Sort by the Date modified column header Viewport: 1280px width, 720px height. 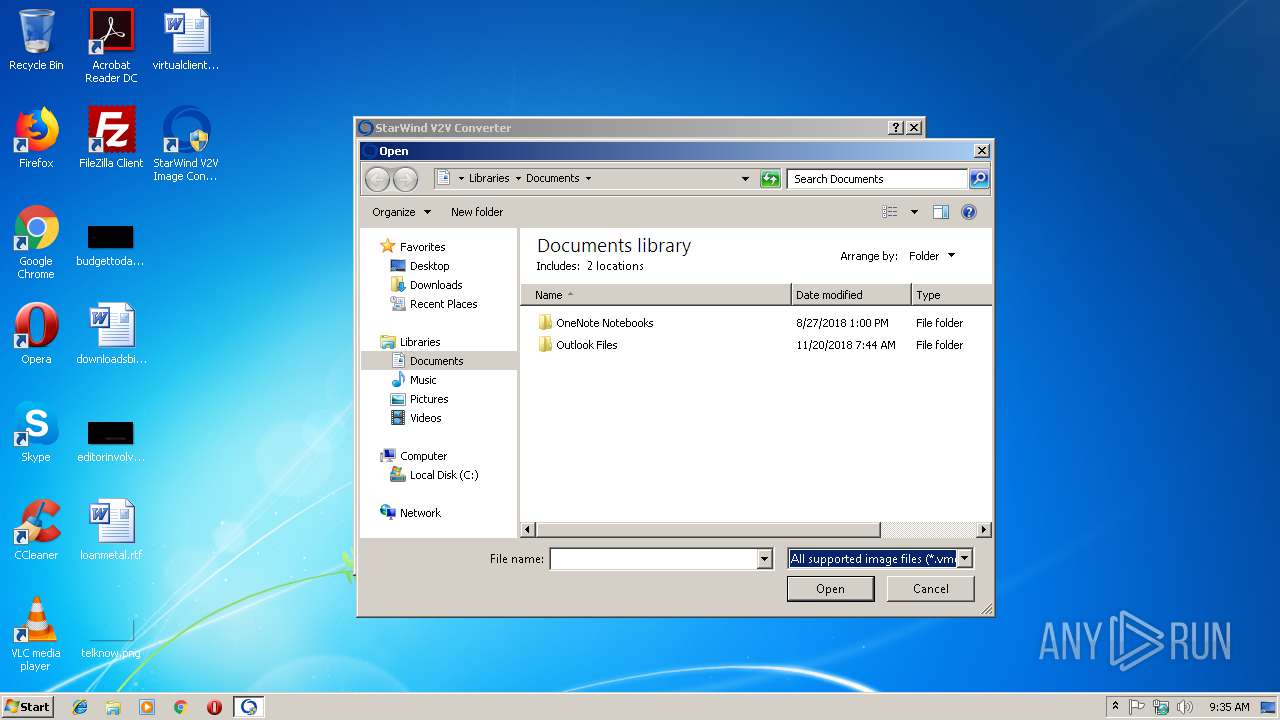coord(851,295)
